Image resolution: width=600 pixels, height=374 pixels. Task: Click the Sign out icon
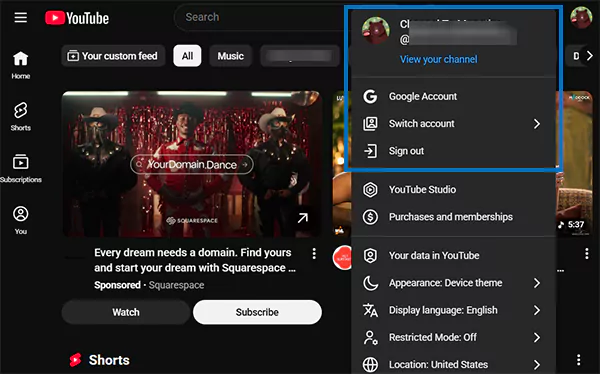pos(370,151)
